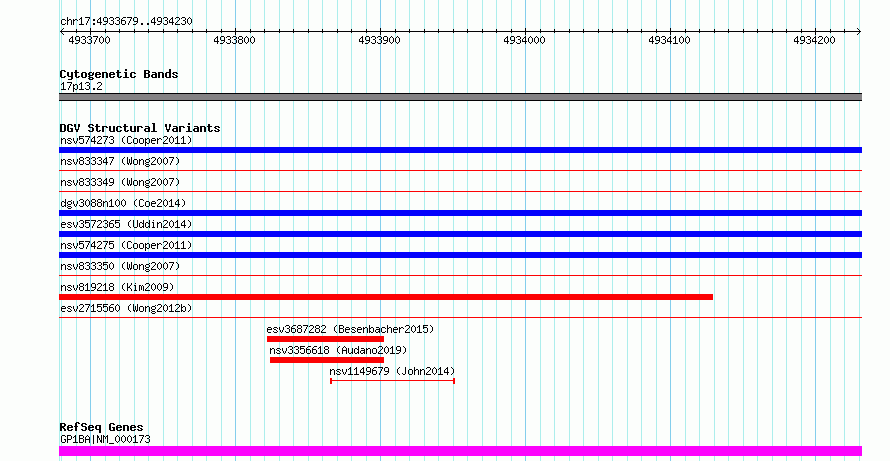Click the nsv833350 (Wong2007) label
This screenshot has height=461, width=890.
coord(120,266)
